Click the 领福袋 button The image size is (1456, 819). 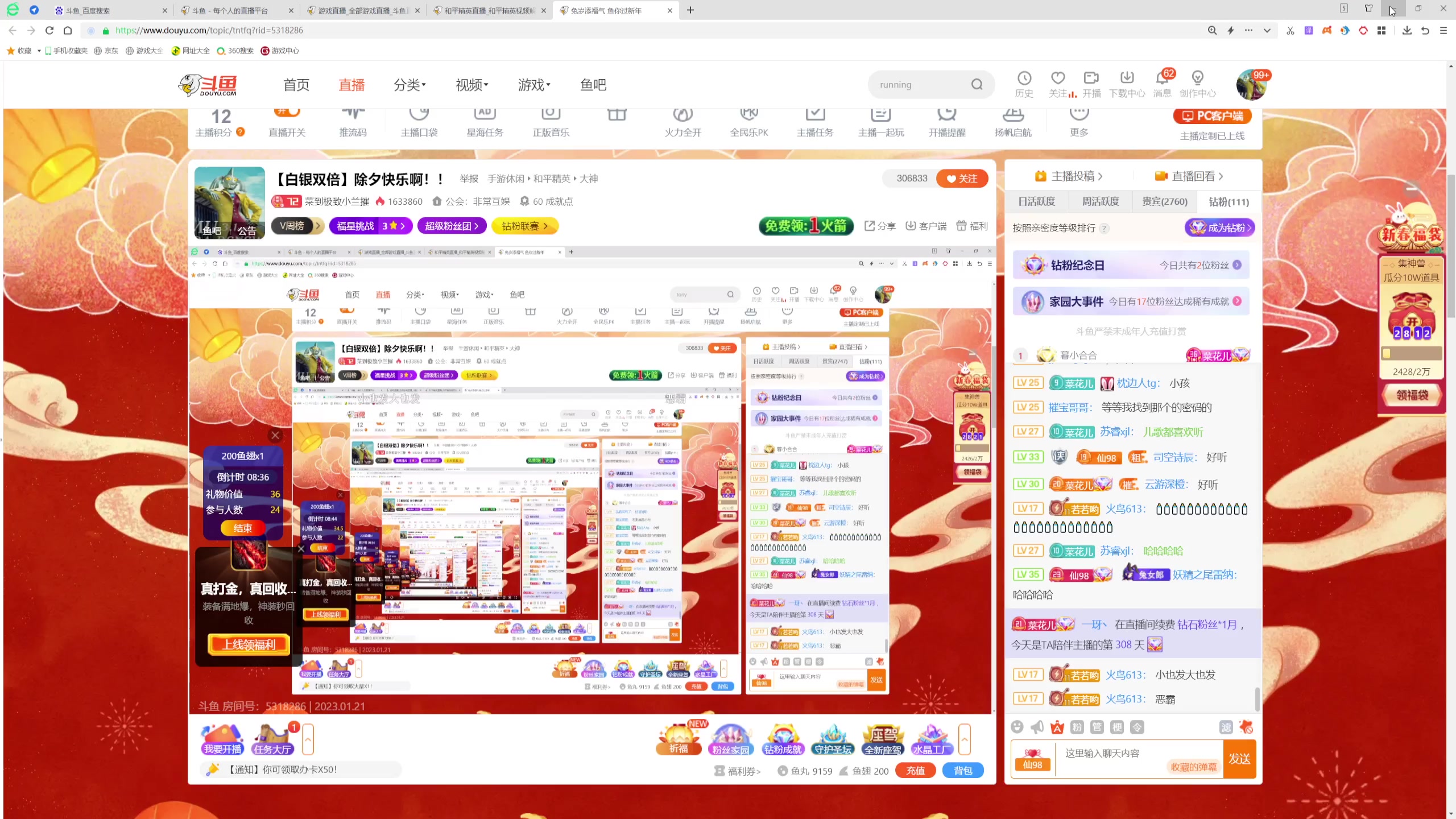coord(1412,395)
